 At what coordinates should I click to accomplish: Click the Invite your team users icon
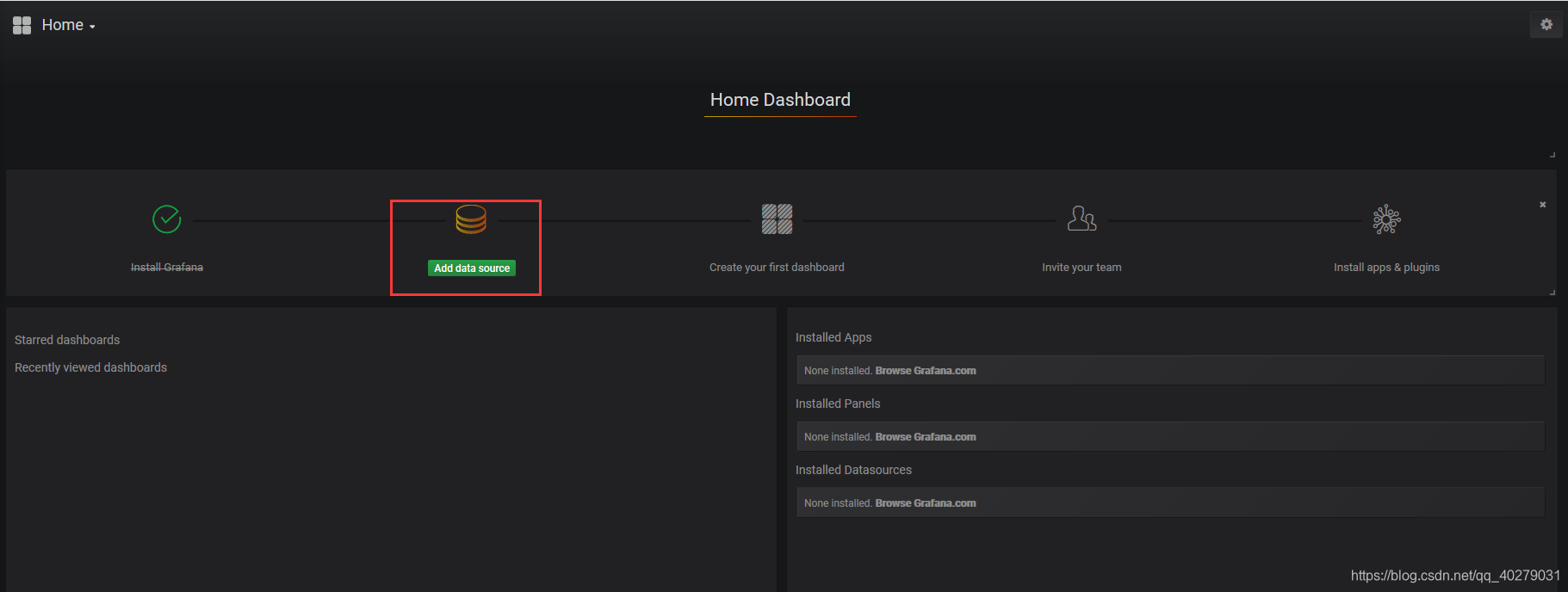pos(1081,219)
